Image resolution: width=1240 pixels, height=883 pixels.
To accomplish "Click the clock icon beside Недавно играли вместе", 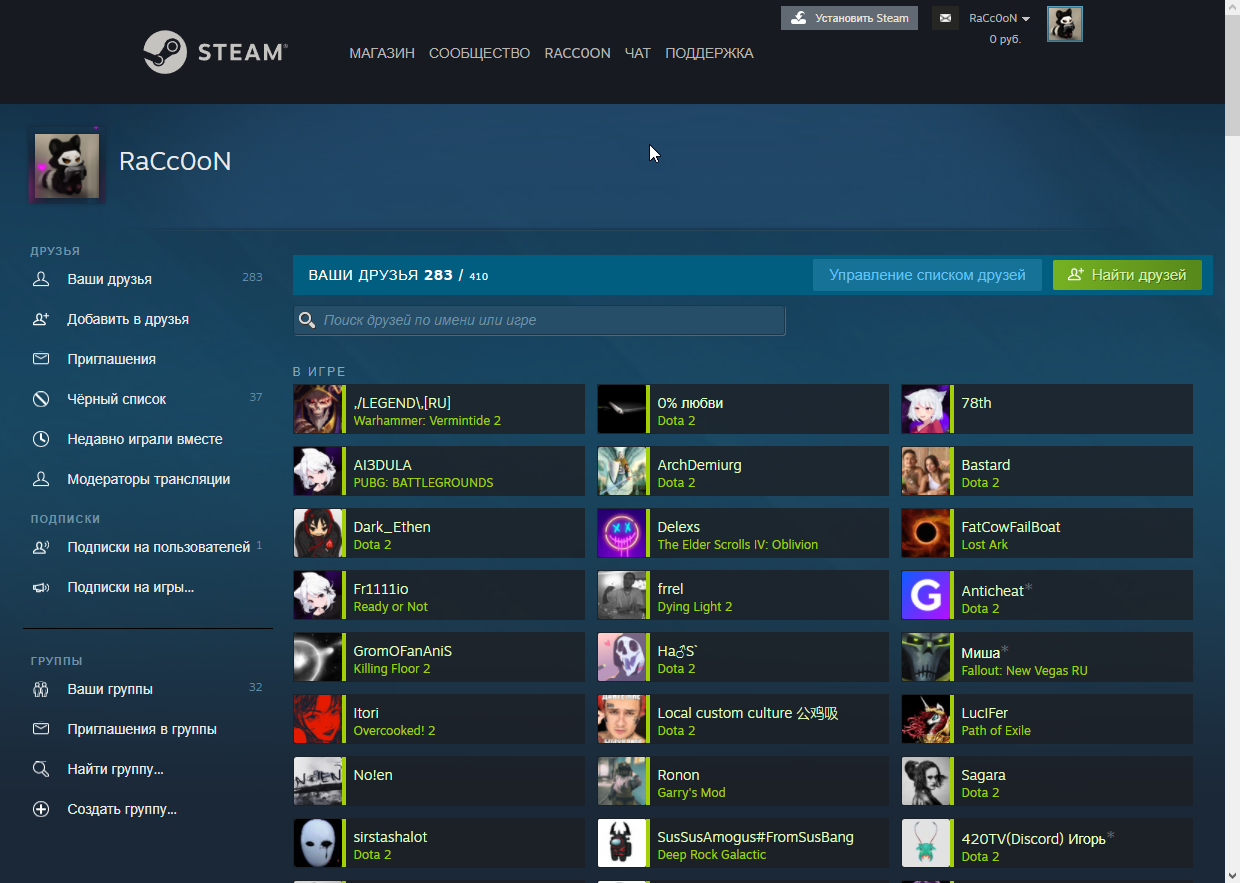I will (x=41, y=439).
